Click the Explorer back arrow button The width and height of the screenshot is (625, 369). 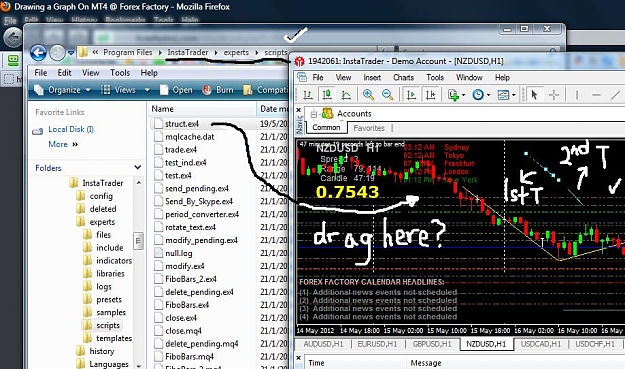coord(38,53)
